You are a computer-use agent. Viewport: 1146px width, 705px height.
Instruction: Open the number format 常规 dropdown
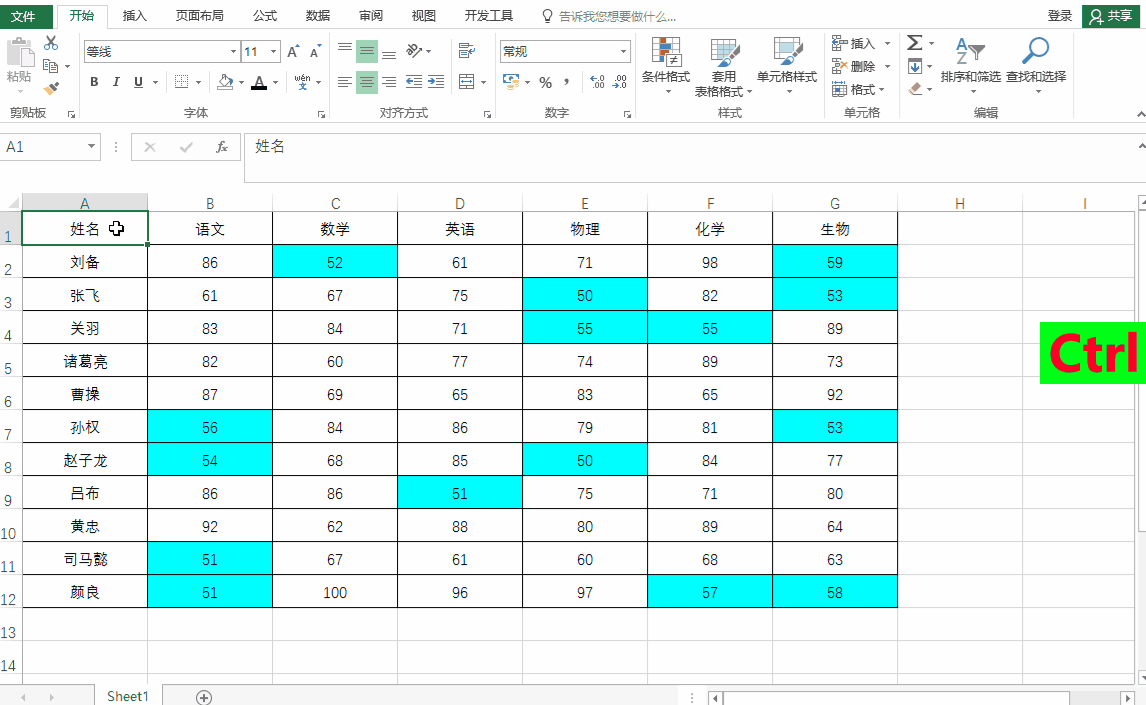point(623,51)
